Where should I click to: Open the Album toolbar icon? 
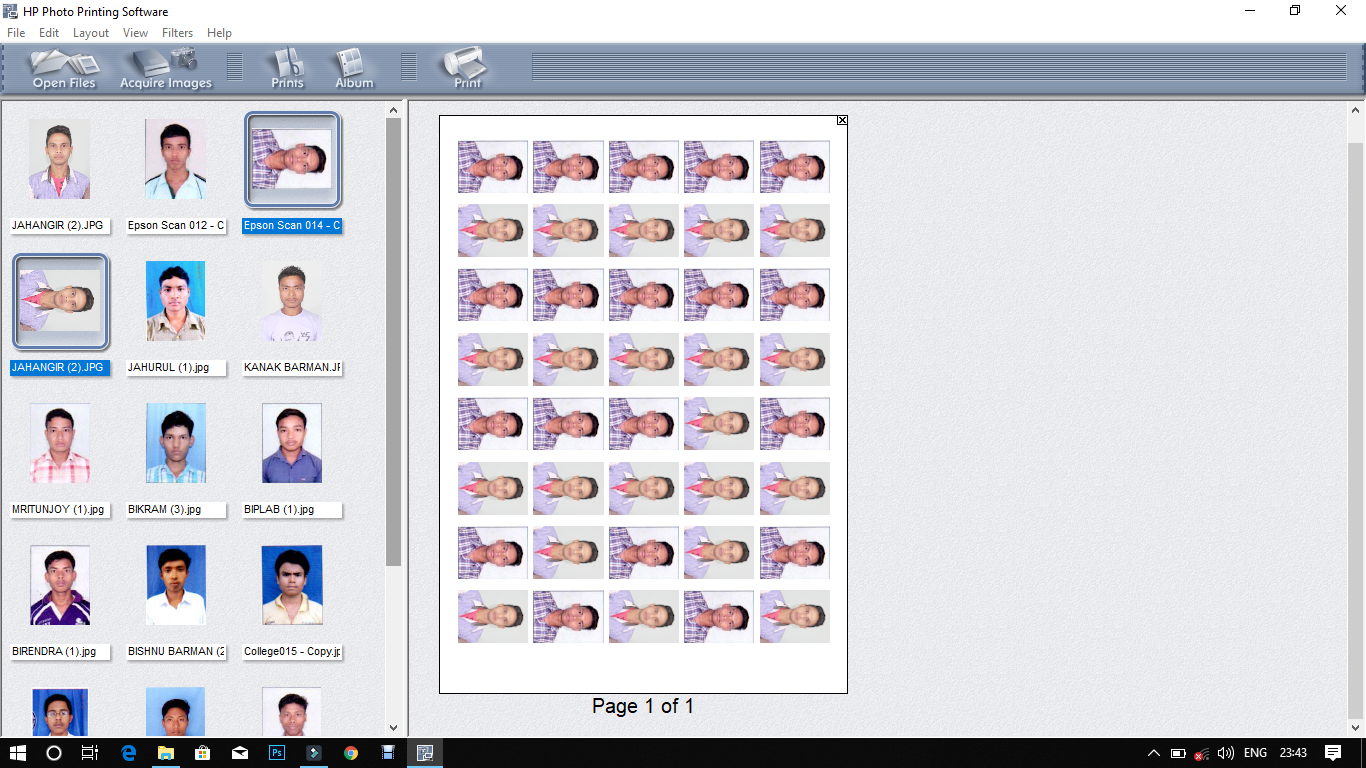point(354,69)
